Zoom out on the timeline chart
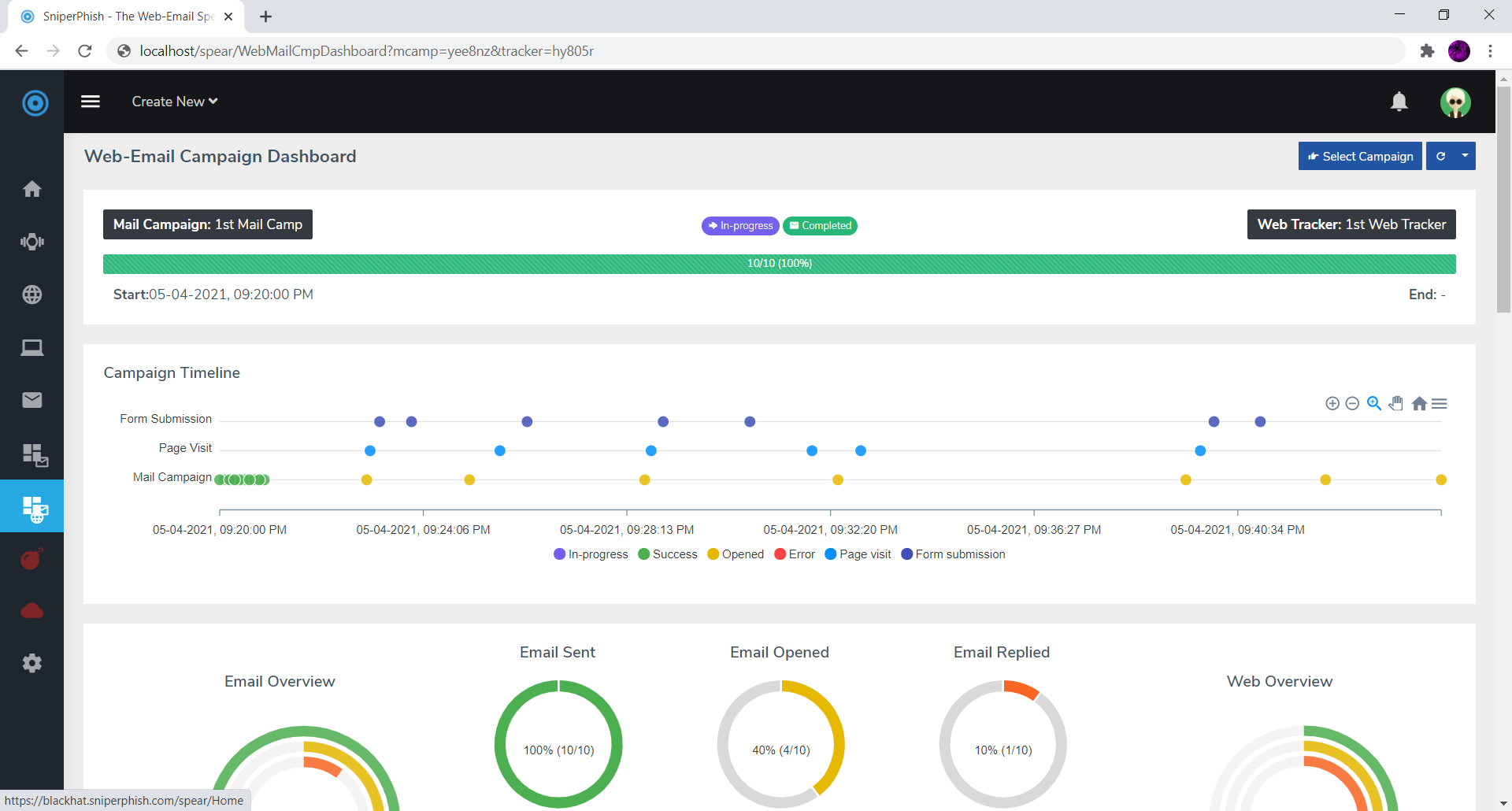The width and height of the screenshot is (1512, 811). (1352, 403)
